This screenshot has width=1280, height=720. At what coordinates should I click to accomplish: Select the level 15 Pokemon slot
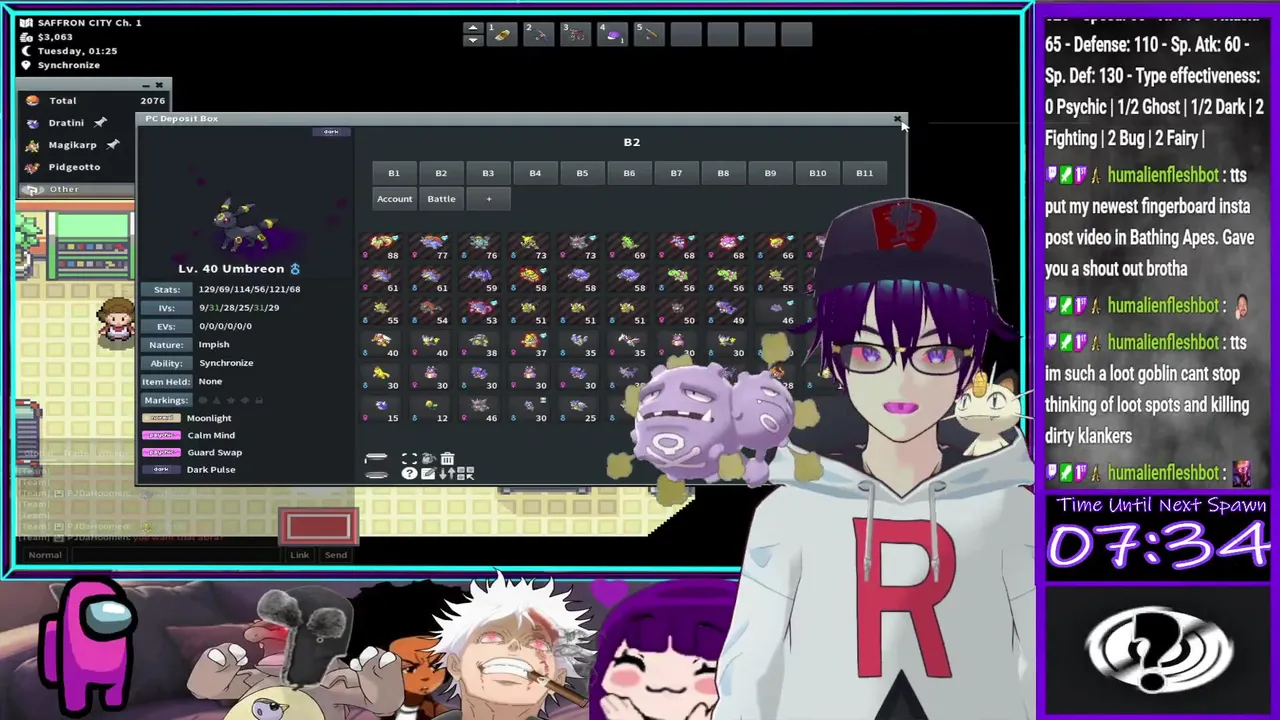(383, 411)
